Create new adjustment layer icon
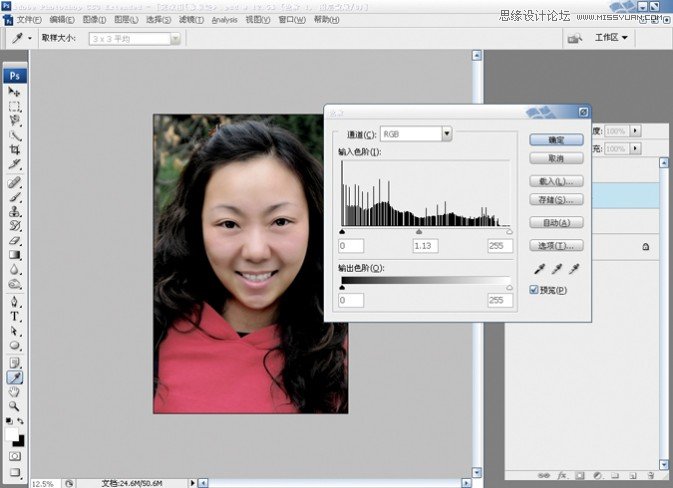This screenshot has height=488, width=673. click(x=597, y=475)
